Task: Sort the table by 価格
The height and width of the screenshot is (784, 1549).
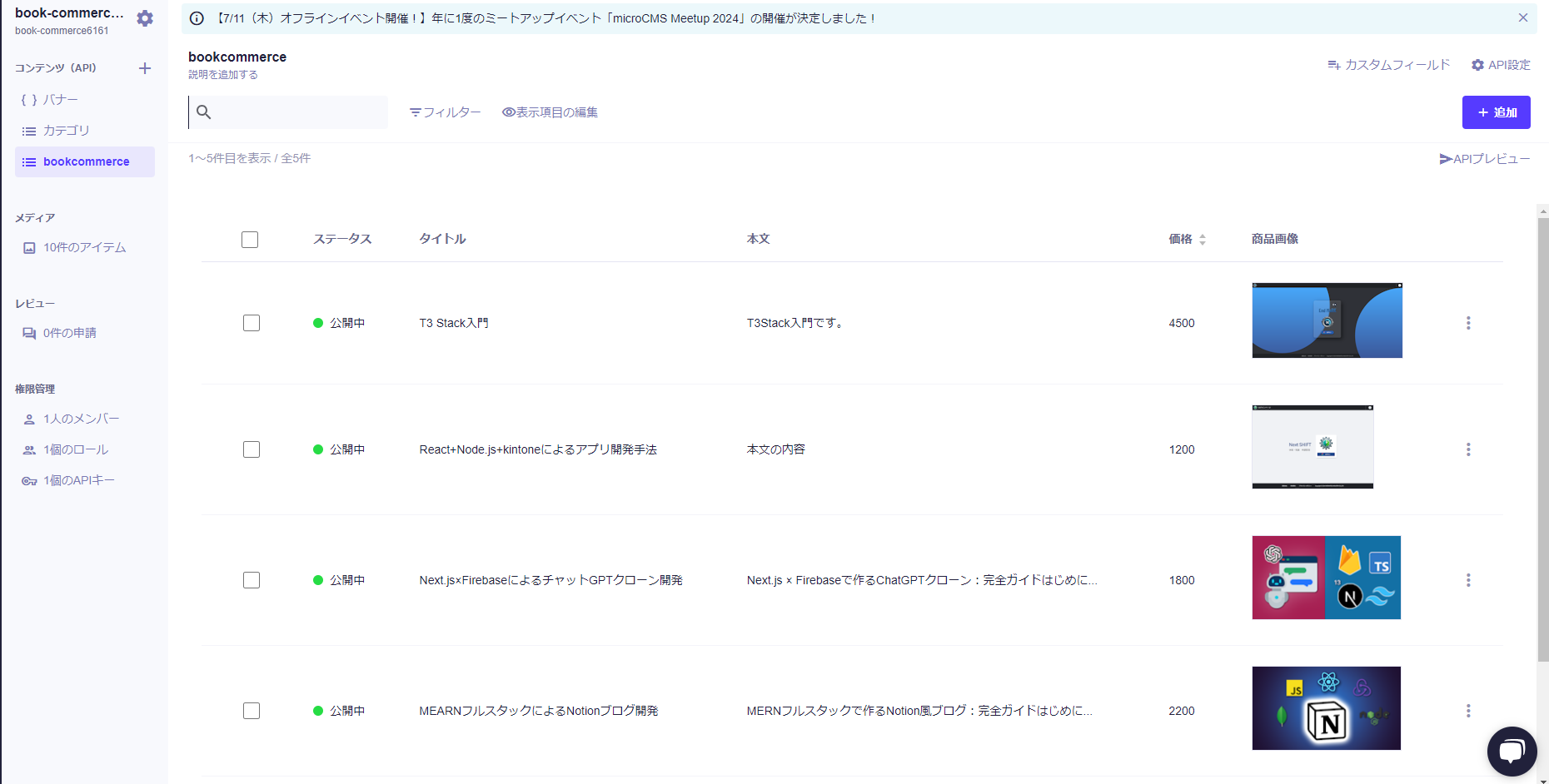Action: 1203,239
